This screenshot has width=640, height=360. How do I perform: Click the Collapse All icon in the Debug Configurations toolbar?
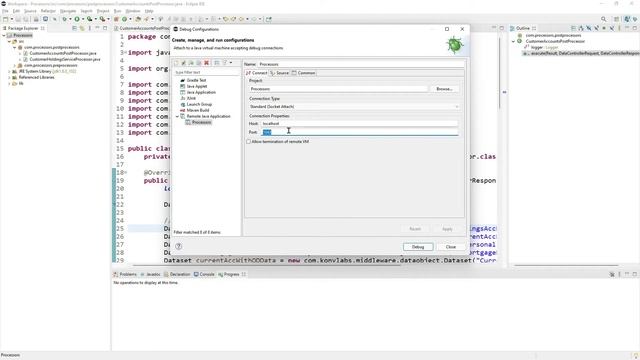click(217, 63)
